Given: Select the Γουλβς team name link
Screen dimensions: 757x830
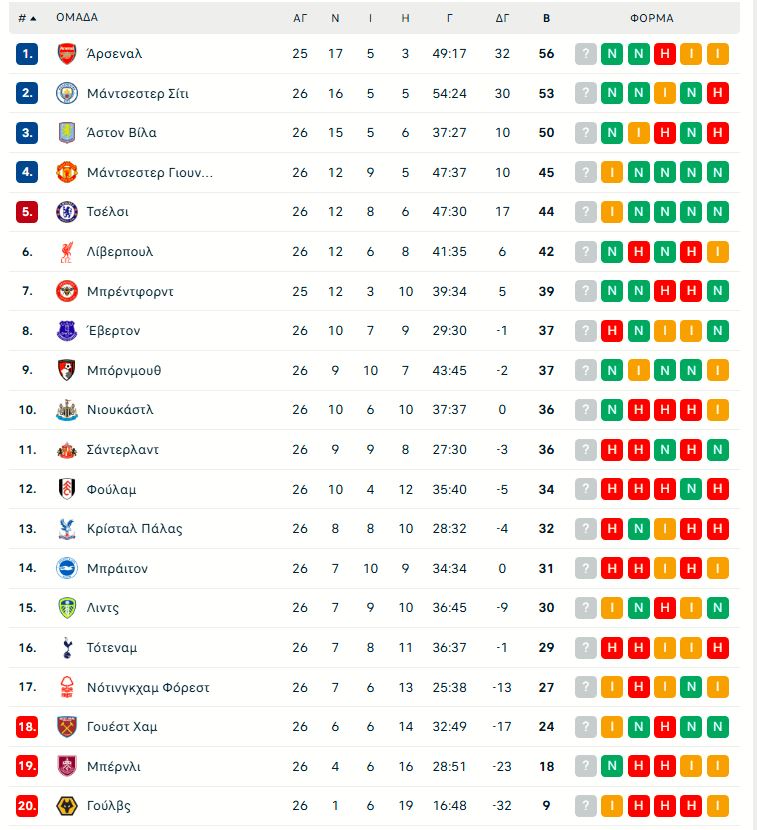Looking at the screenshot, I should (110, 806).
